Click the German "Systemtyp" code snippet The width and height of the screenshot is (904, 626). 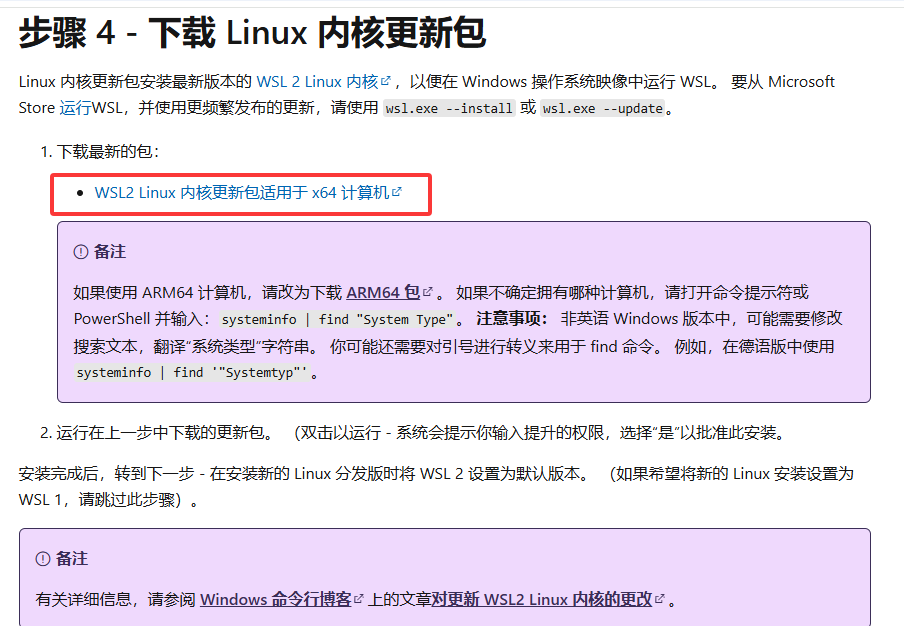(191, 372)
